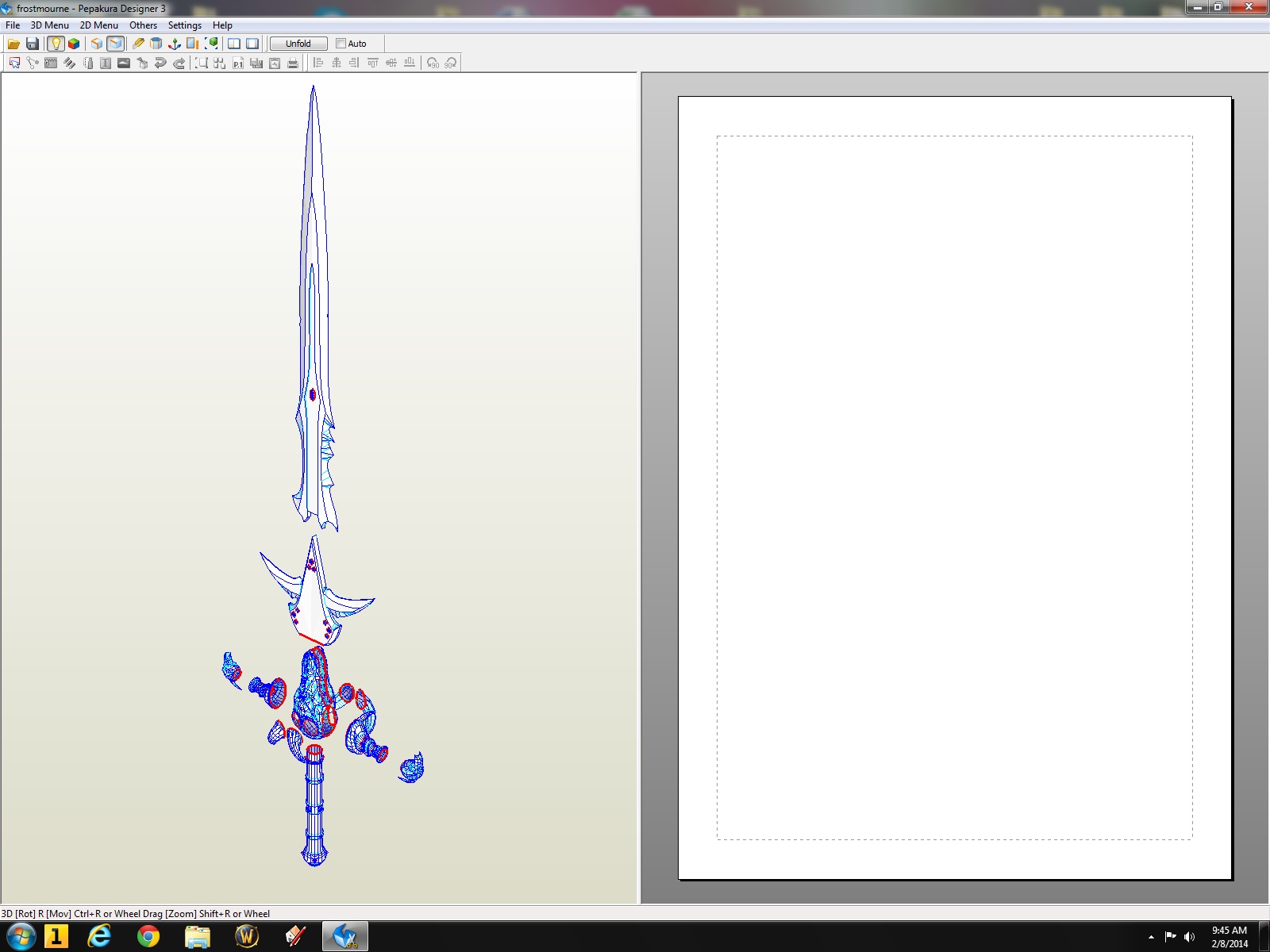Click the page settings icon beside printer
This screenshot has width=1270, height=952.
275,63
